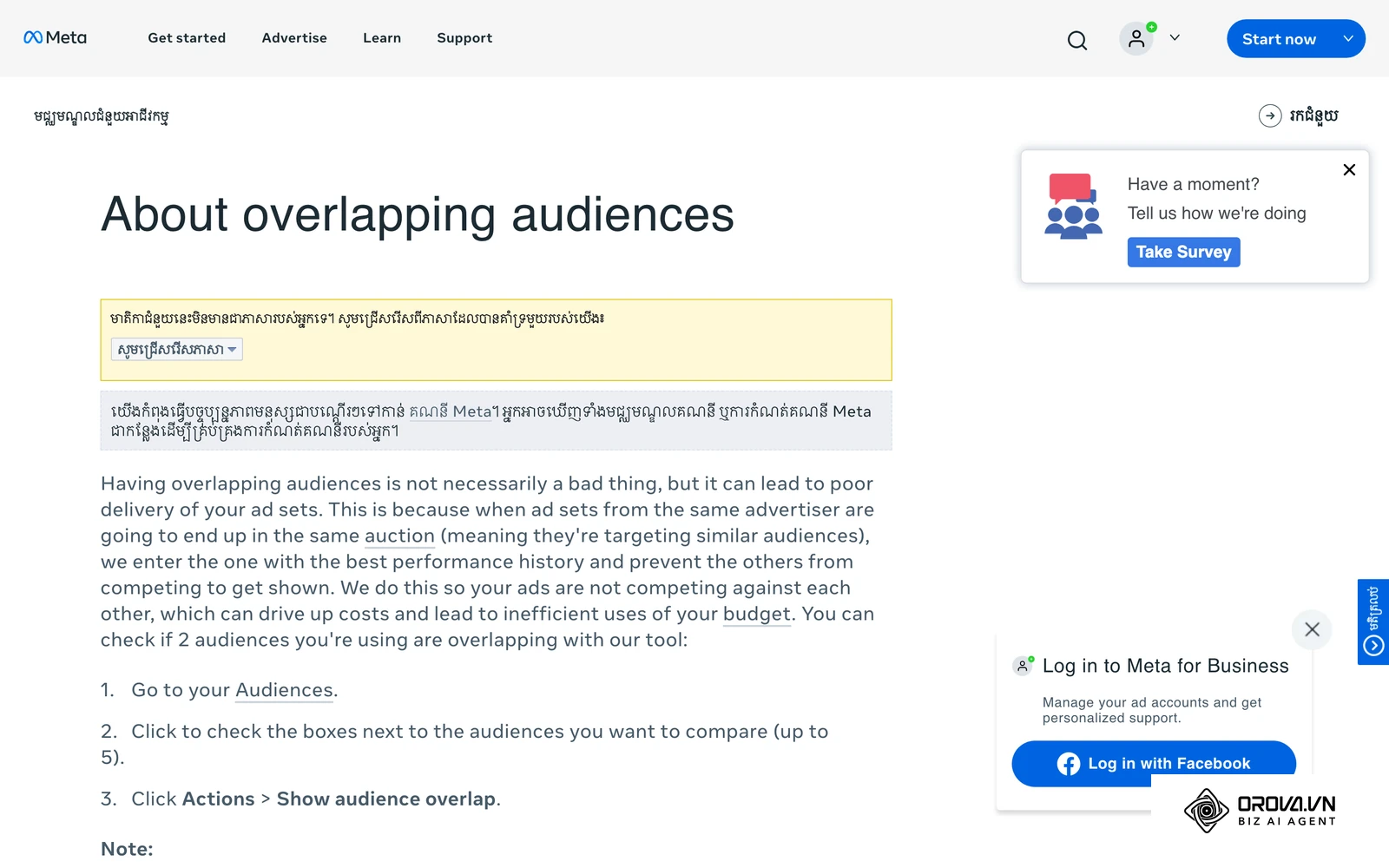Click the 'Have a moment?' text
Screen dimensions: 1389x868
1193,184
